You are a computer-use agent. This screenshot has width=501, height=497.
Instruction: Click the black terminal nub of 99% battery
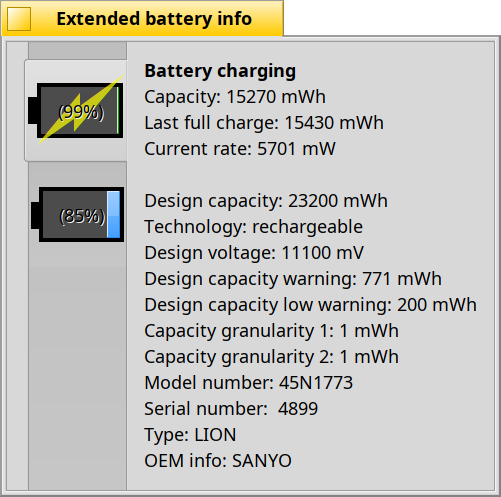33,110
